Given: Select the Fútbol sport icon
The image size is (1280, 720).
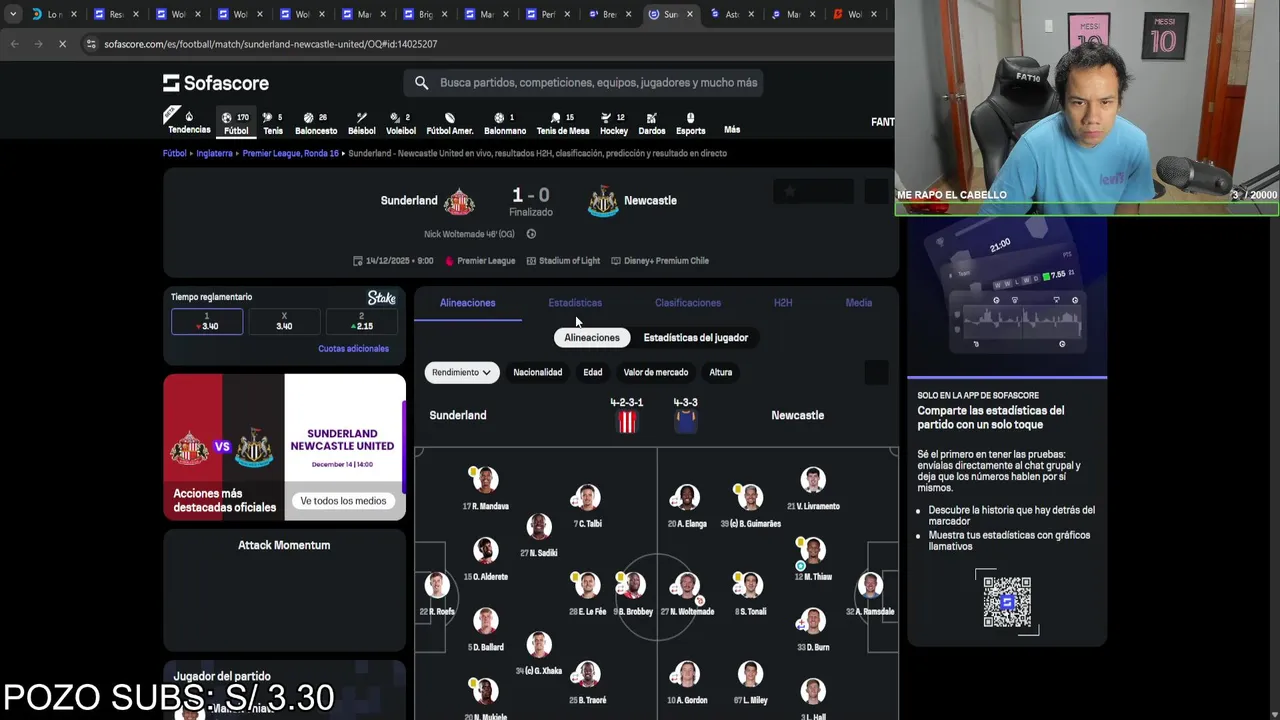Looking at the screenshot, I should (236, 123).
